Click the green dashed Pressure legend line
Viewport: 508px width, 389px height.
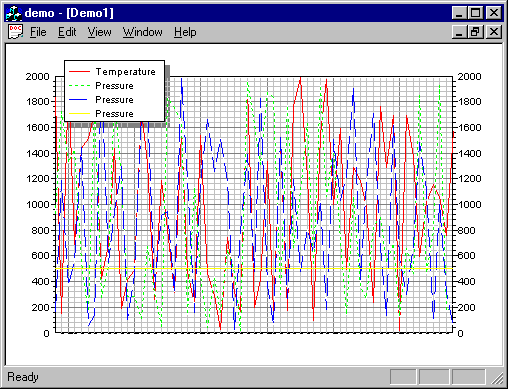[x=79, y=86]
